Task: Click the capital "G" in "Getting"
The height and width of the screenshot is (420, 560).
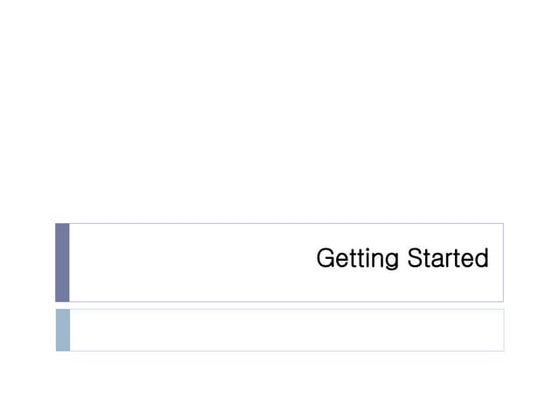Action: click(x=325, y=258)
